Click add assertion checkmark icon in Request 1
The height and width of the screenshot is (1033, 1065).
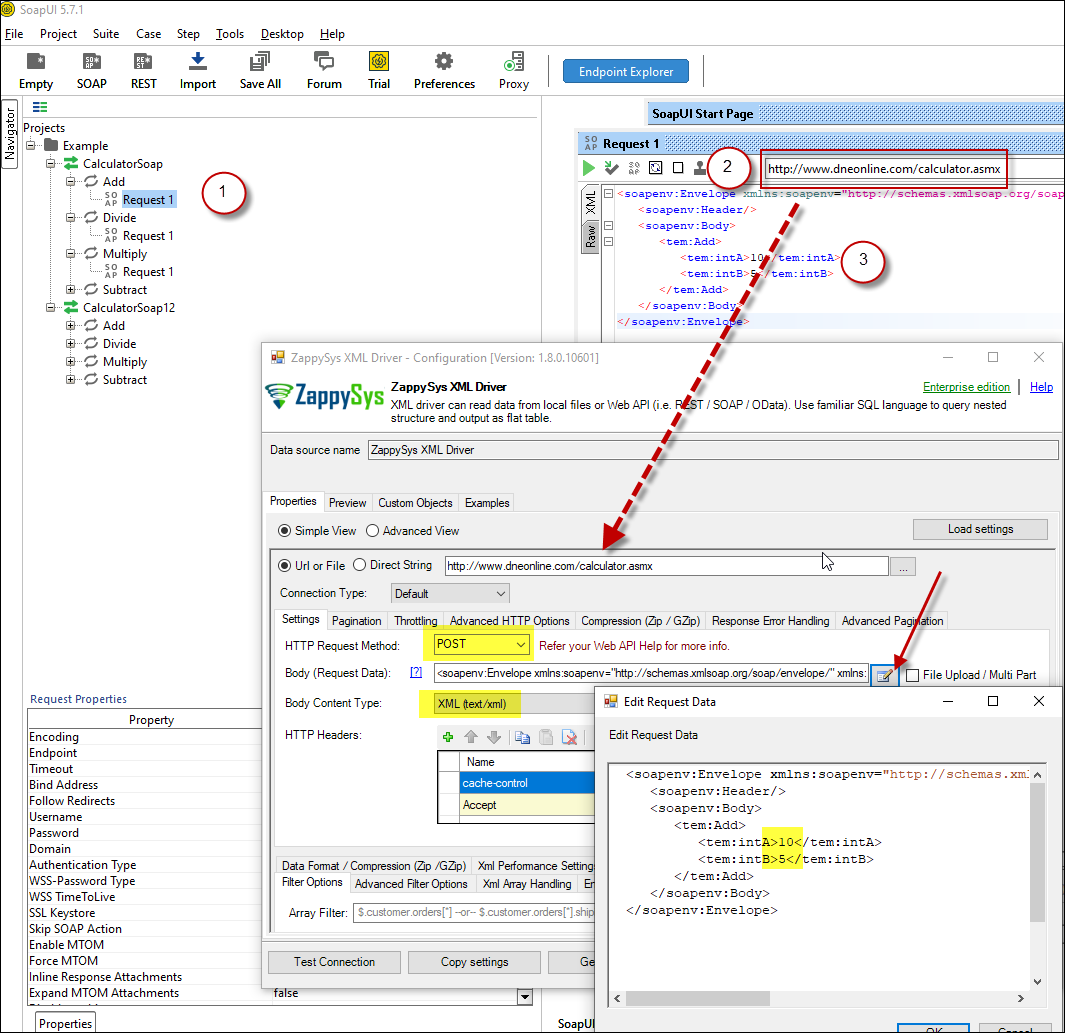611,168
